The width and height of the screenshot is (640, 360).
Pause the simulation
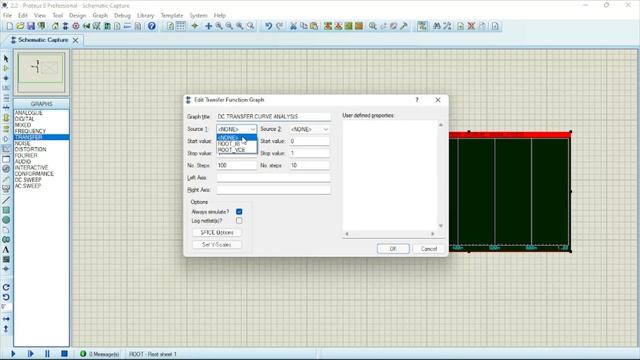coord(47,354)
